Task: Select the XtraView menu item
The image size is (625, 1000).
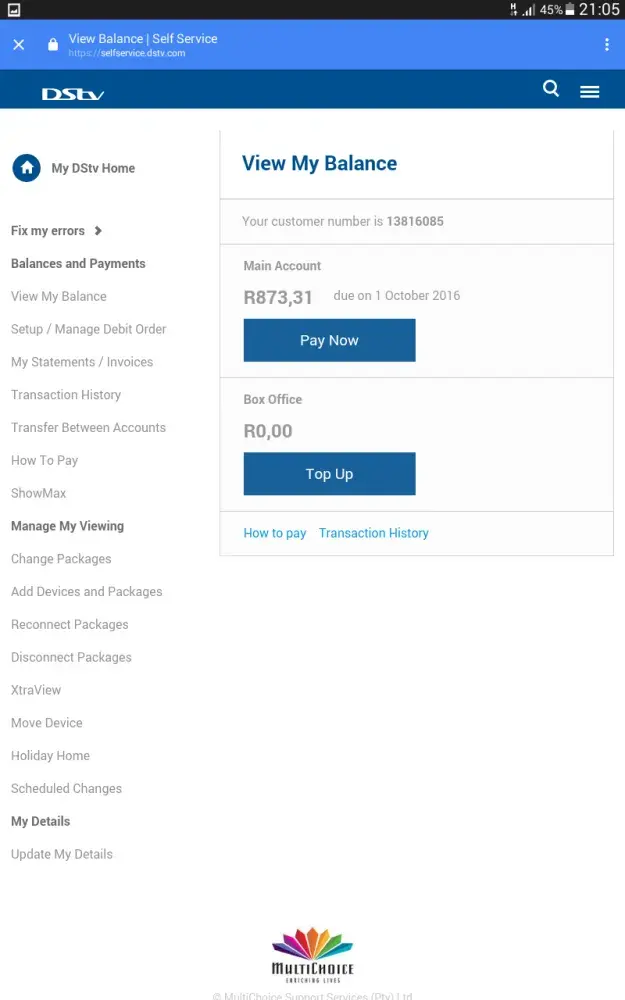Action: click(x=36, y=690)
